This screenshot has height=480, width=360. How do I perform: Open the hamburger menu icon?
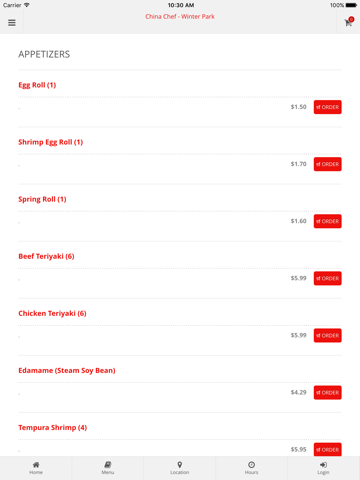[12, 23]
